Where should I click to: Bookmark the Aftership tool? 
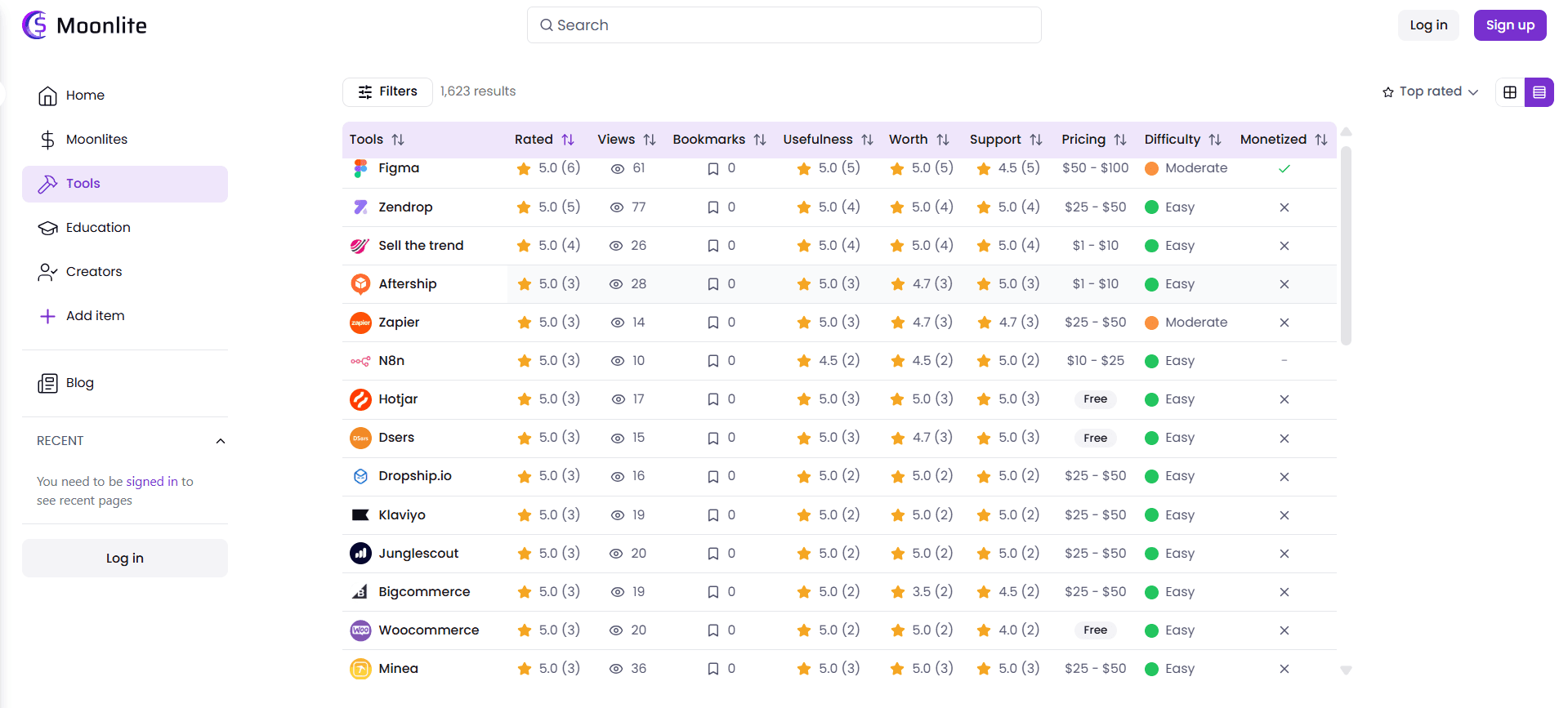pyautogui.click(x=713, y=284)
